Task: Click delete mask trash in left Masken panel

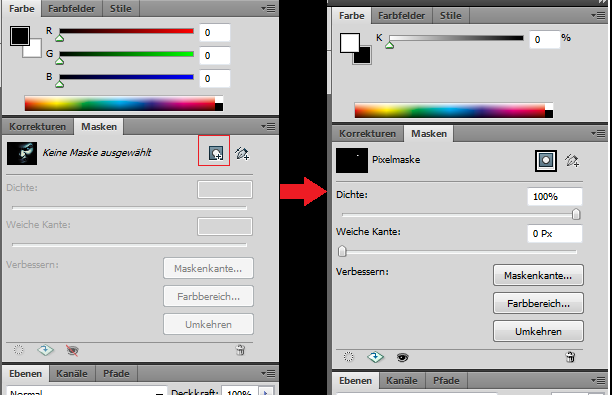Action: point(240,350)
